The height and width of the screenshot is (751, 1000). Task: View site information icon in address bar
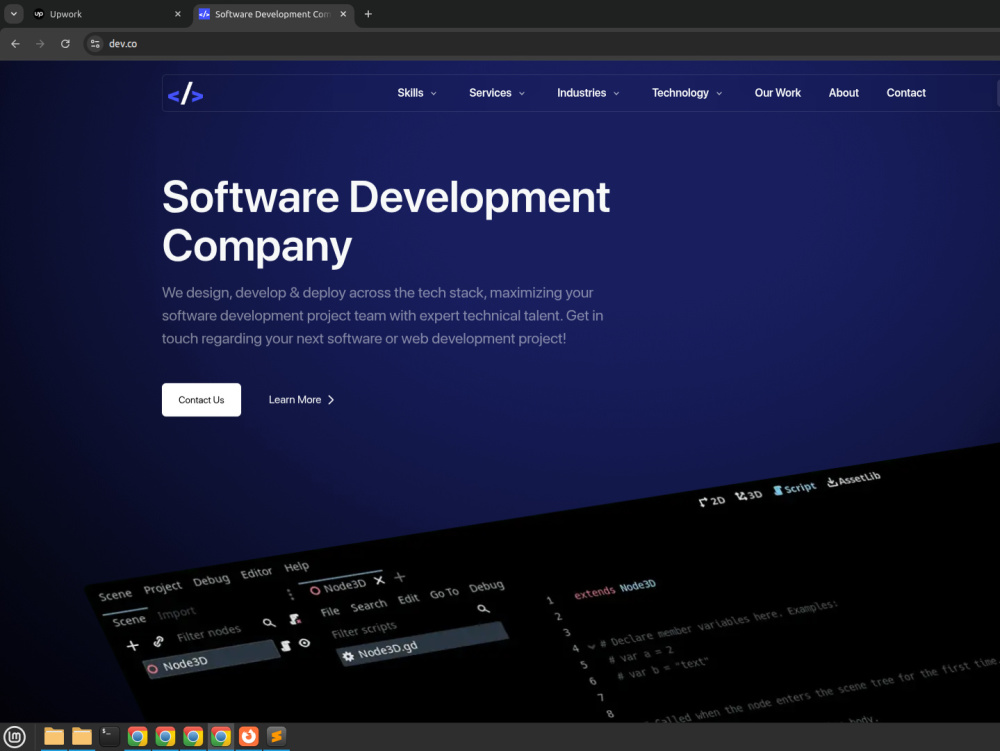click(x=95, y=44)
